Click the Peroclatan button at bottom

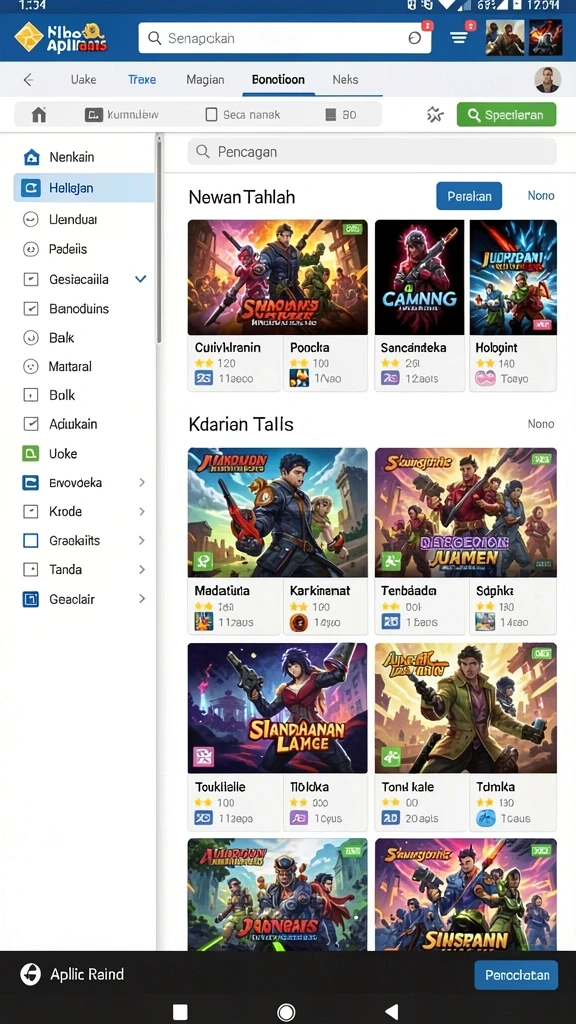516,975
